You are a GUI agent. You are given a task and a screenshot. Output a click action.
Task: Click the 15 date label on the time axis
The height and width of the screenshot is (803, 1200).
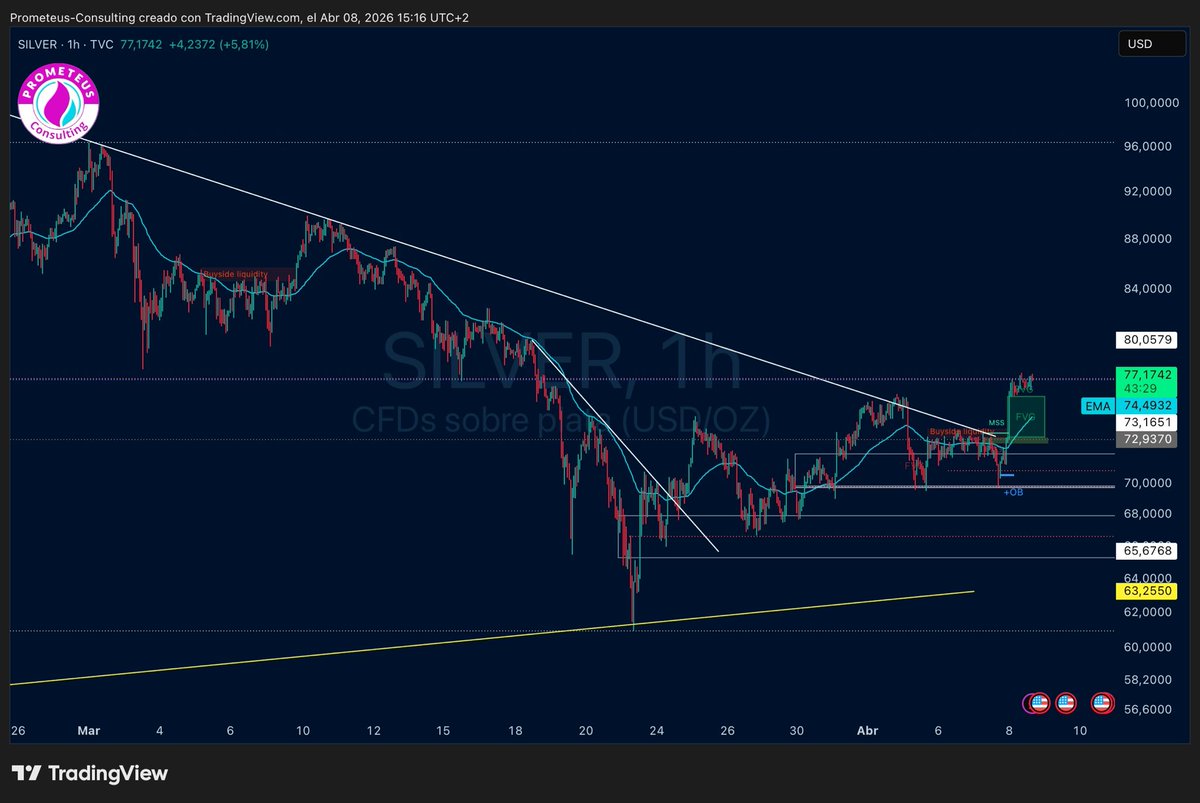pyautogui.click(x=443, y=731)
